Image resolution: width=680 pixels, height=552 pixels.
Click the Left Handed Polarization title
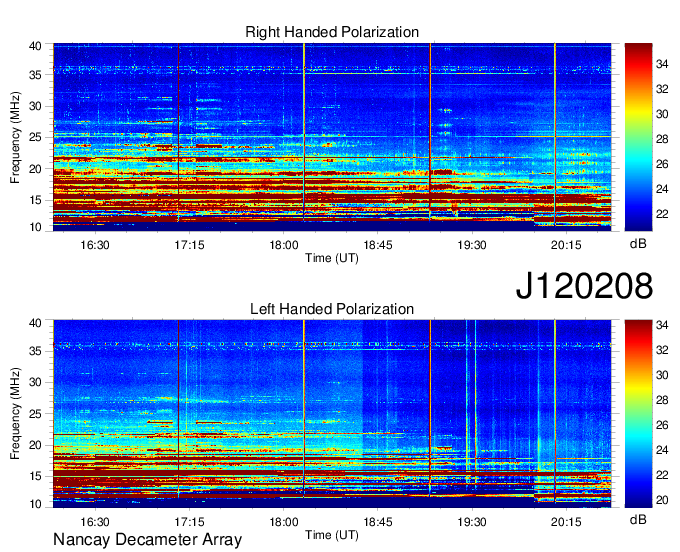point(332,309)
